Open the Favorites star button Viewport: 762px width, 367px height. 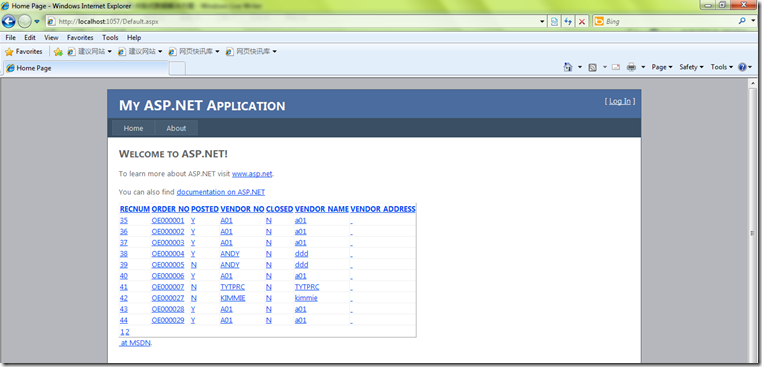pos(23,52)
